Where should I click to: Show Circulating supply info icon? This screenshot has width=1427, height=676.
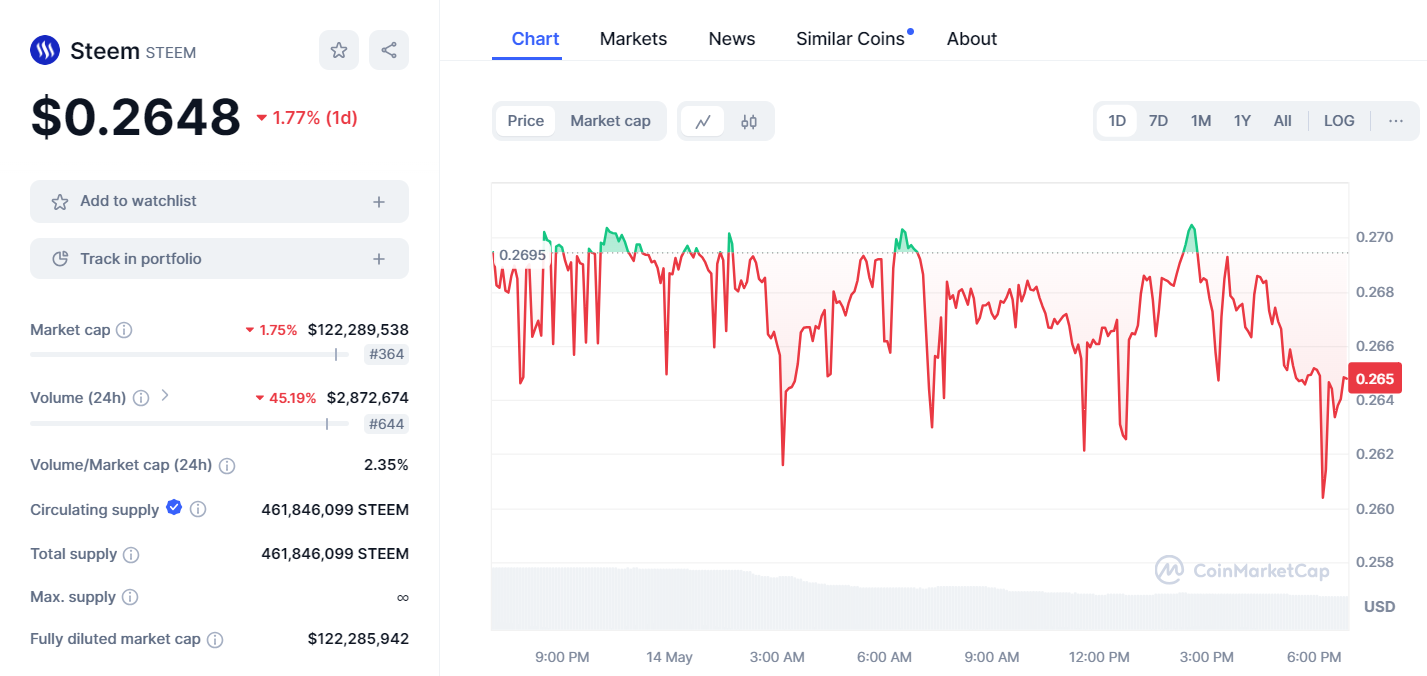pyautogui.click(x=198, y=510)
